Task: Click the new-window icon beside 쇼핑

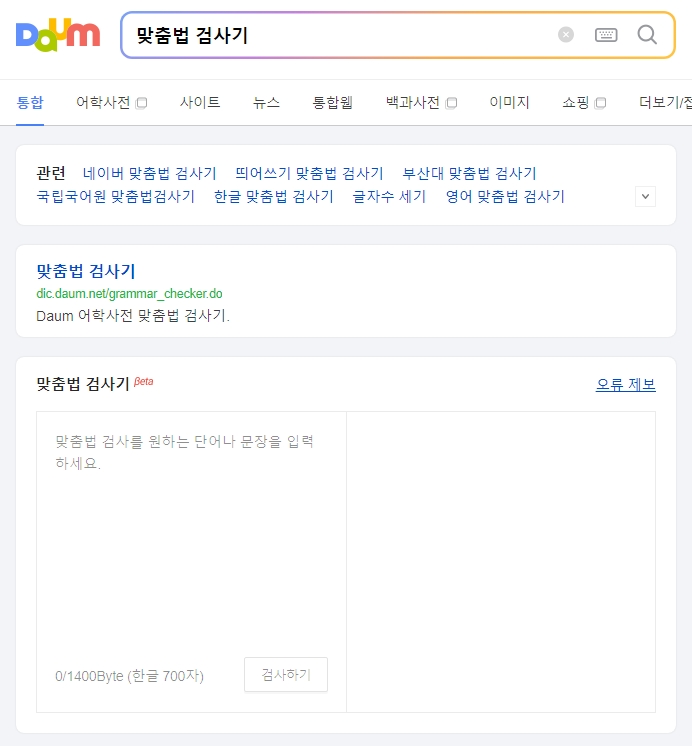Action: click(x=601, y=103)
